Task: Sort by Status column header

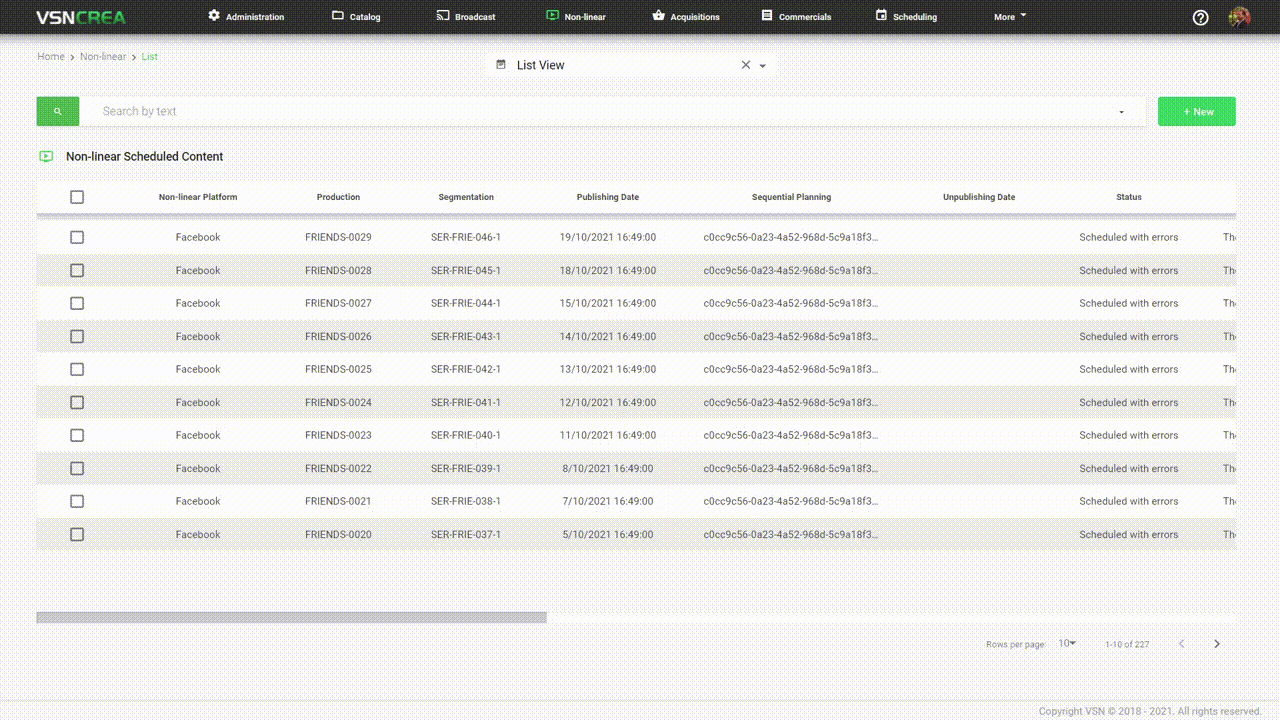Action: coord(1129,197)
